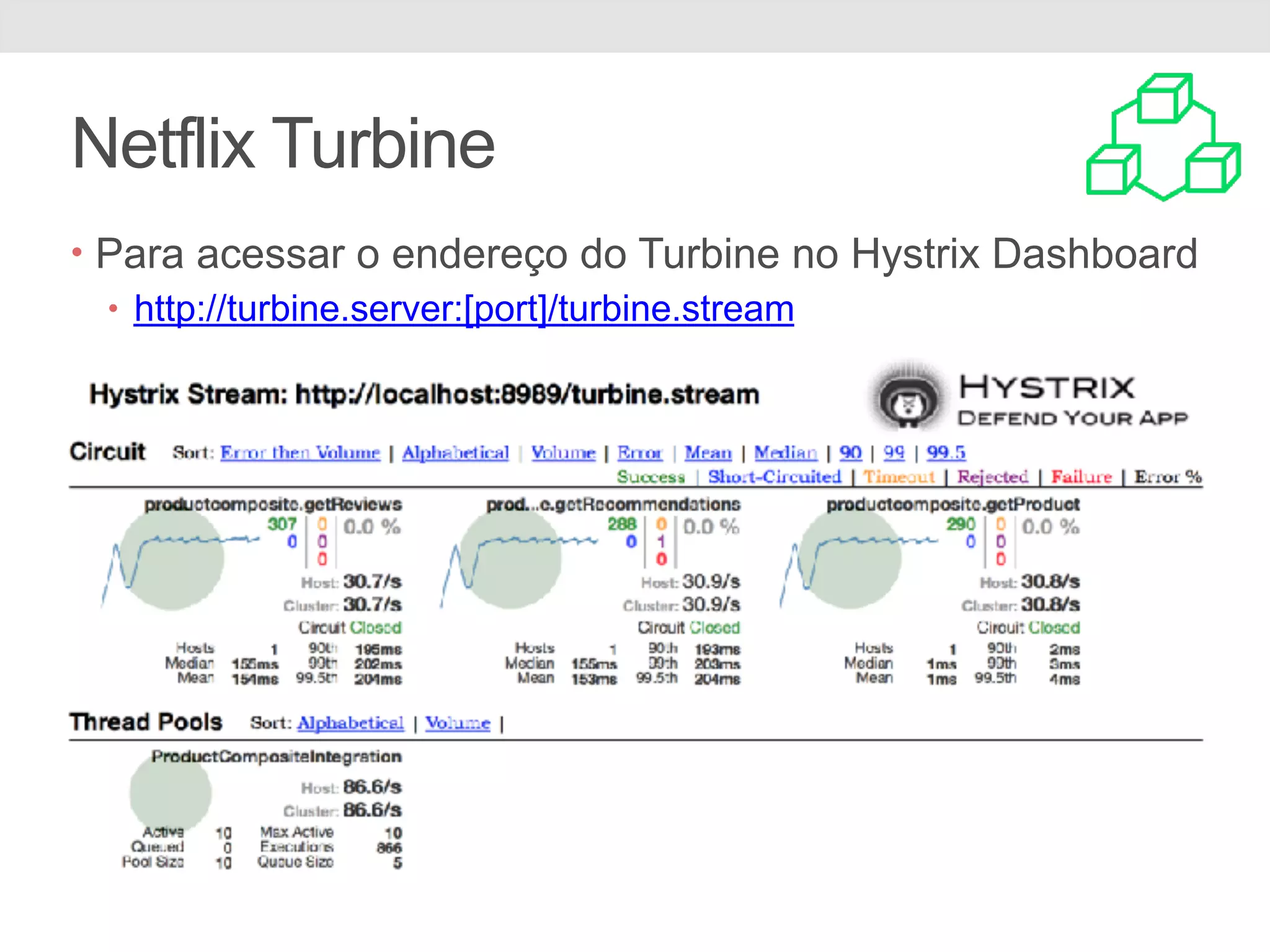The height and width of the screenshot is (952, 1270).
Task: Sort circuits by 99.5 percentile
Action: [x=946, y=452]
